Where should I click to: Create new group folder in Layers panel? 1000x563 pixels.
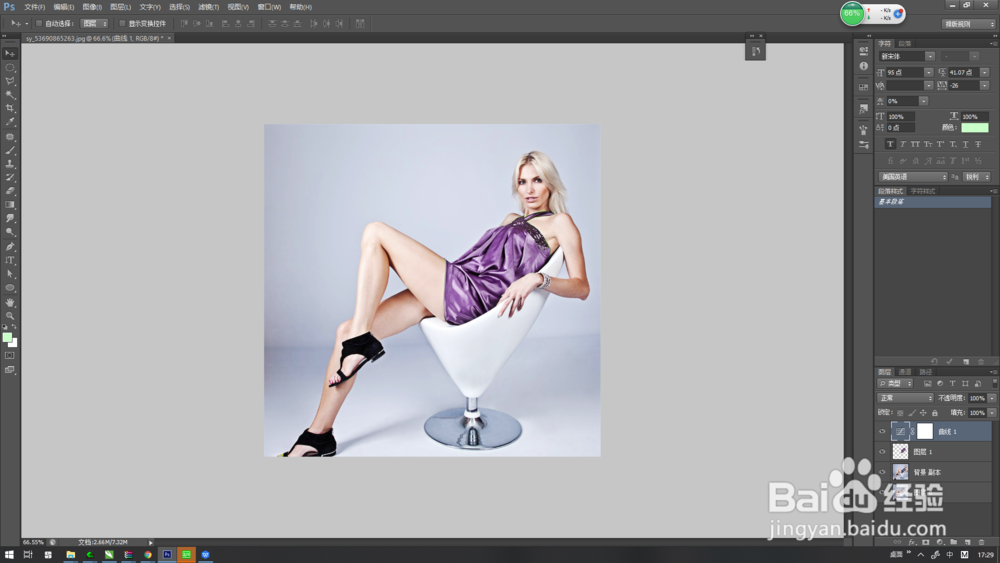click(x=953, y=542)
